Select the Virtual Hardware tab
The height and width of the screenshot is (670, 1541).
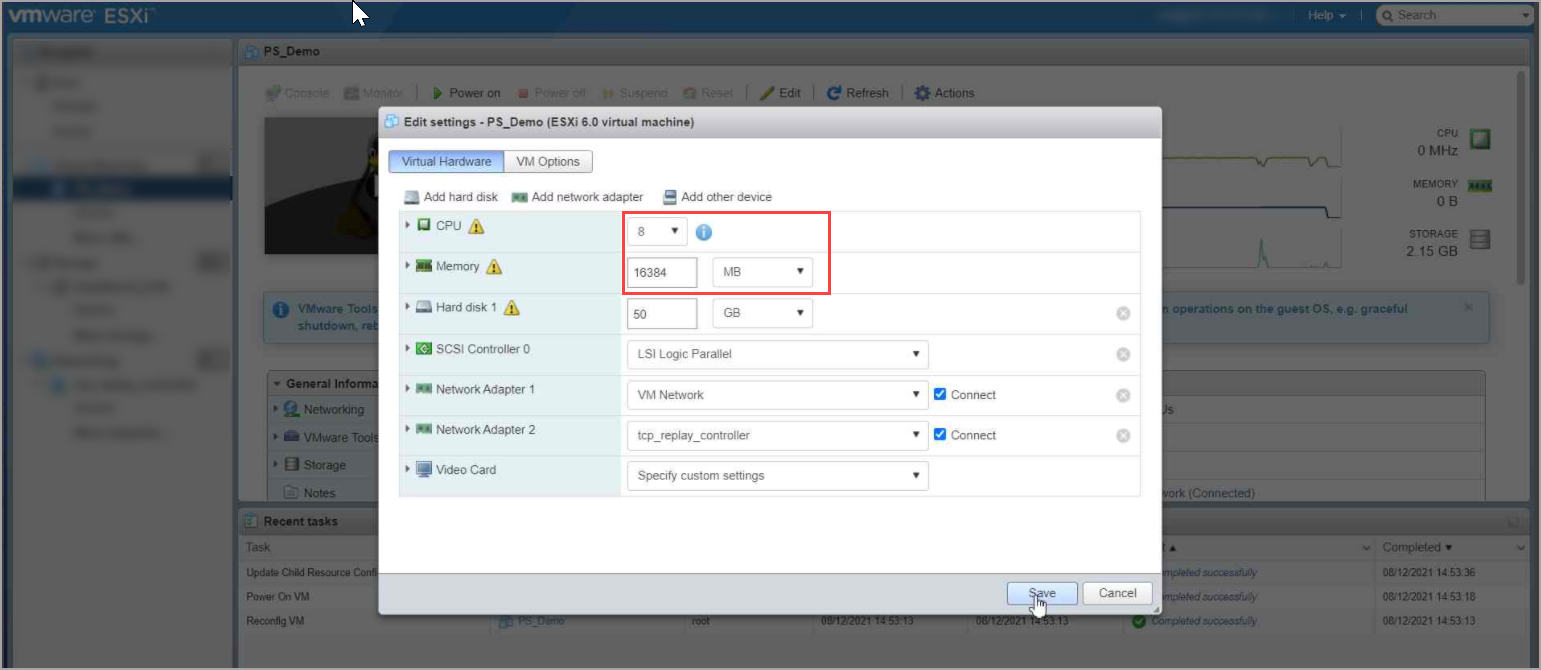tap(446, 161)
